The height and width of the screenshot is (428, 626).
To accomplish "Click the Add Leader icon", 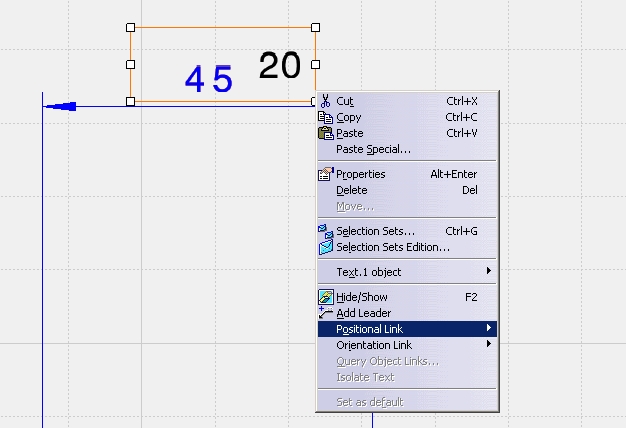I will (326, 313).
